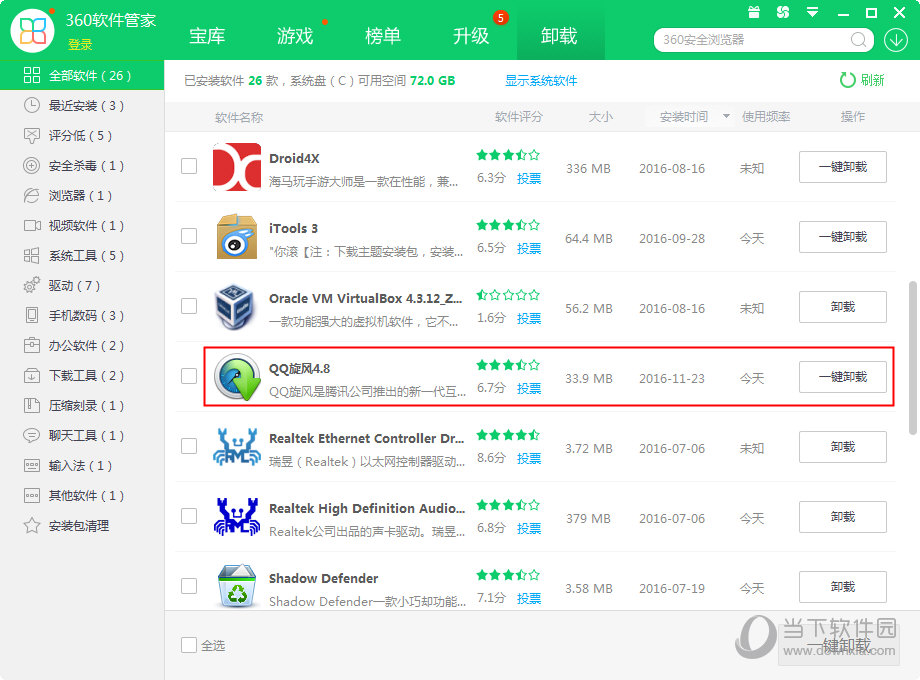Click the search magnifier icon
The image size is (920, 680).
[858, 40]
